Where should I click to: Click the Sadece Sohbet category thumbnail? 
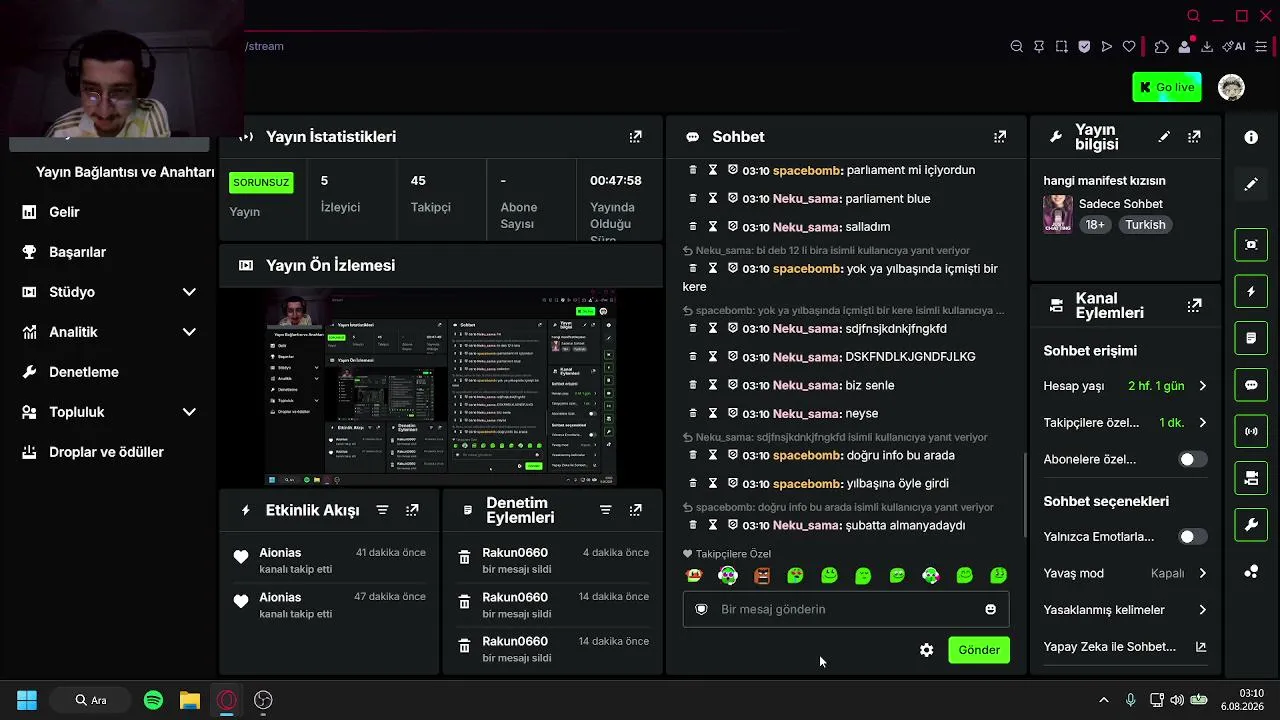(1058, 214)
